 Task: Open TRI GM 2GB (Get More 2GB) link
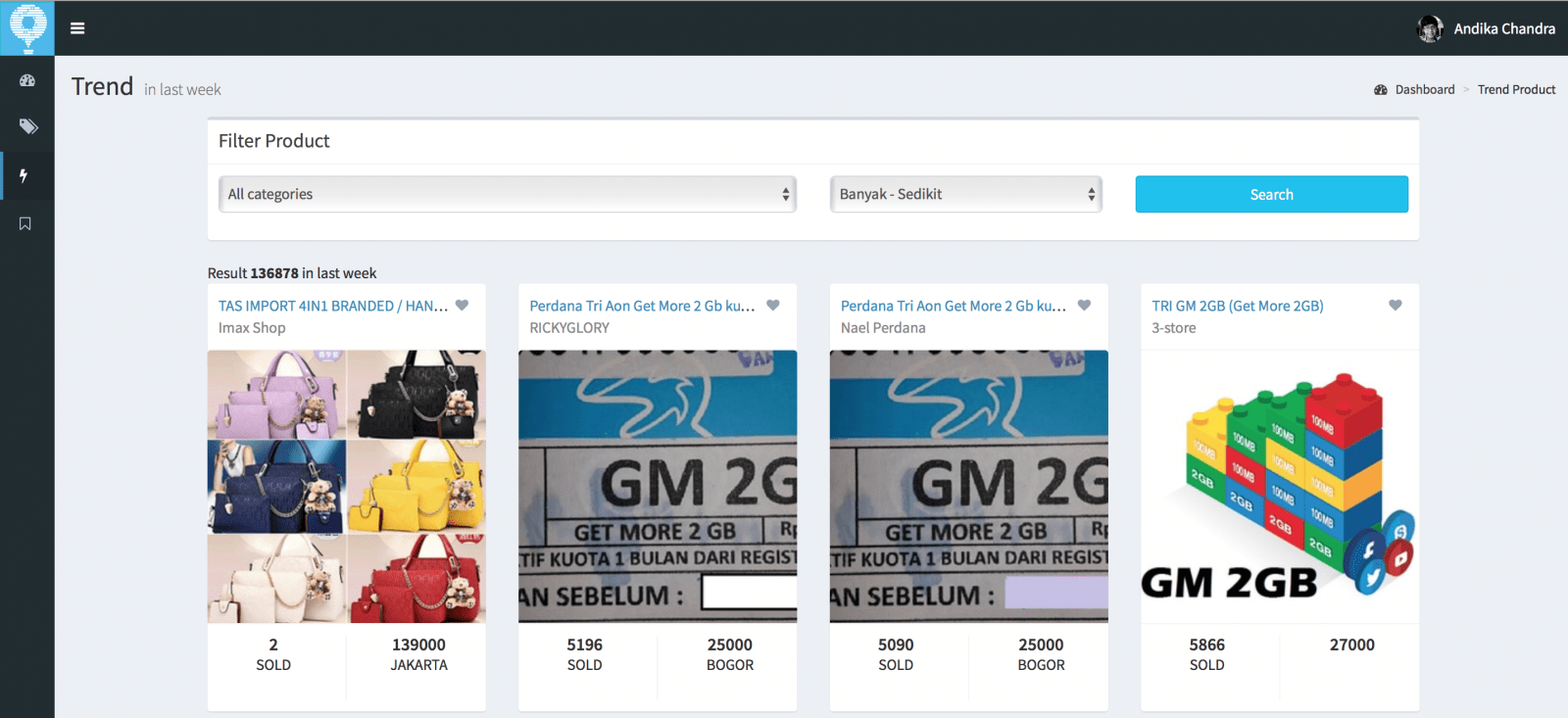pos(1238,306)
